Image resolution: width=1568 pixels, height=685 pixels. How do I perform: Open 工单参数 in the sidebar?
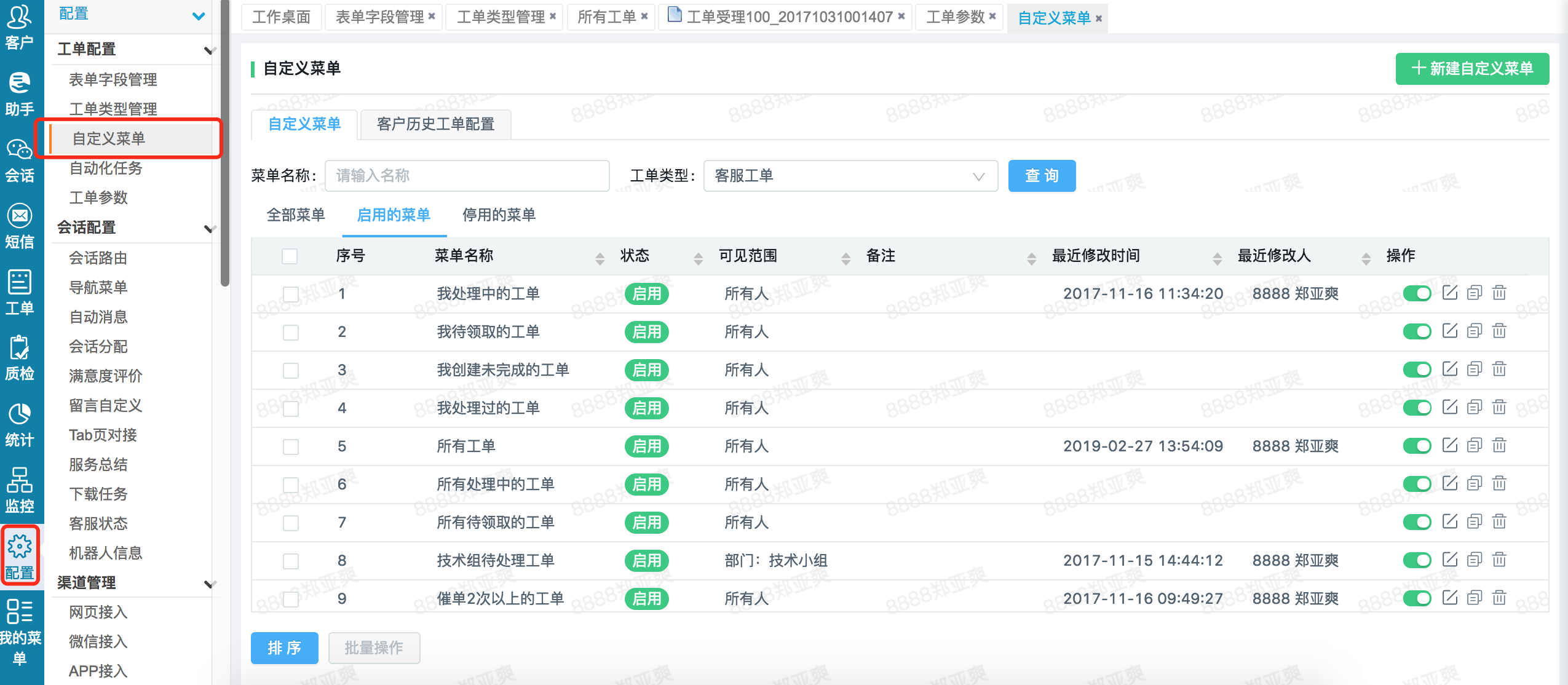coord(98,197)
